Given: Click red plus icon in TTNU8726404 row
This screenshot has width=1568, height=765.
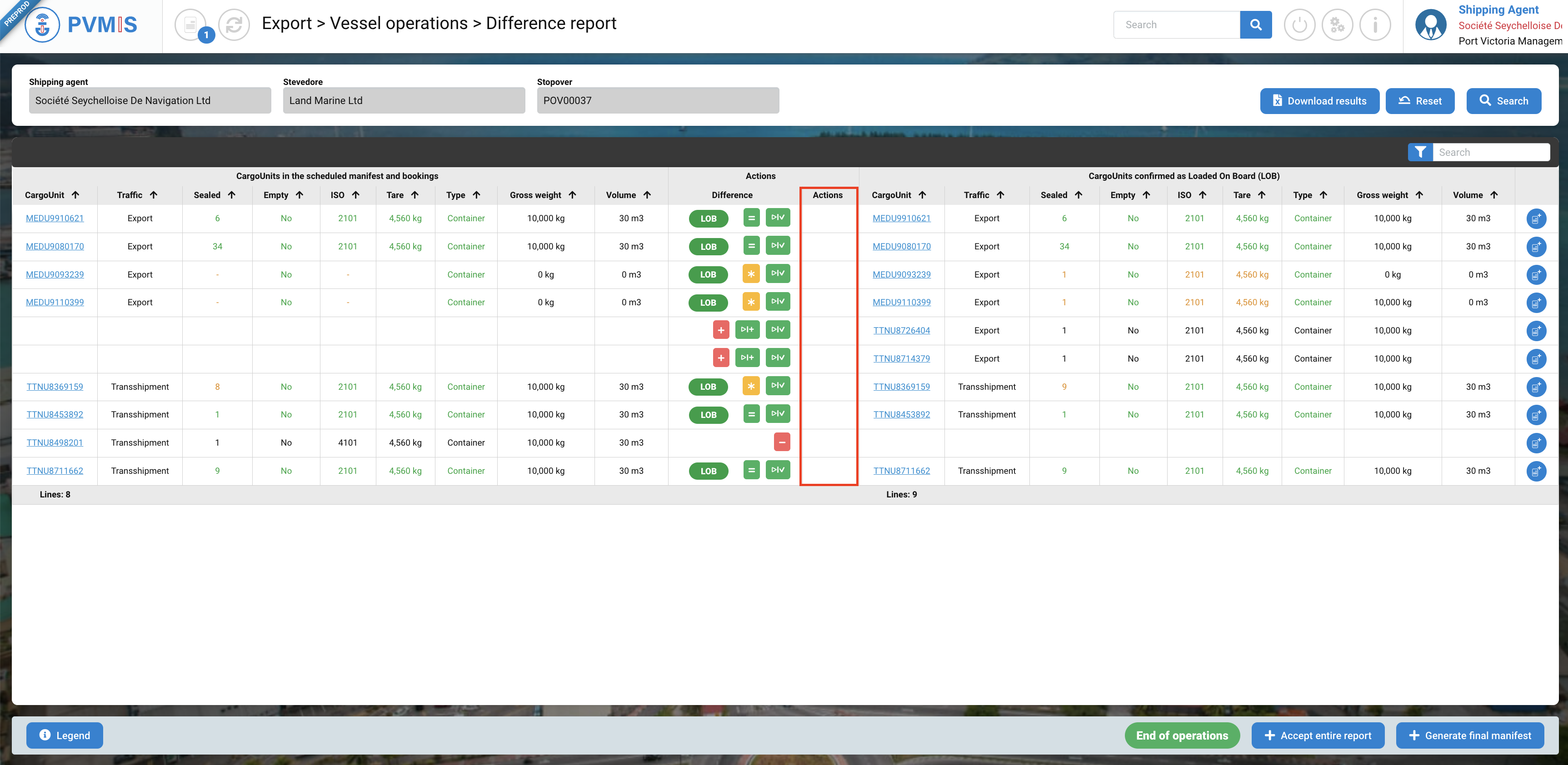Looking at the screenshot, I should point(721,330).
